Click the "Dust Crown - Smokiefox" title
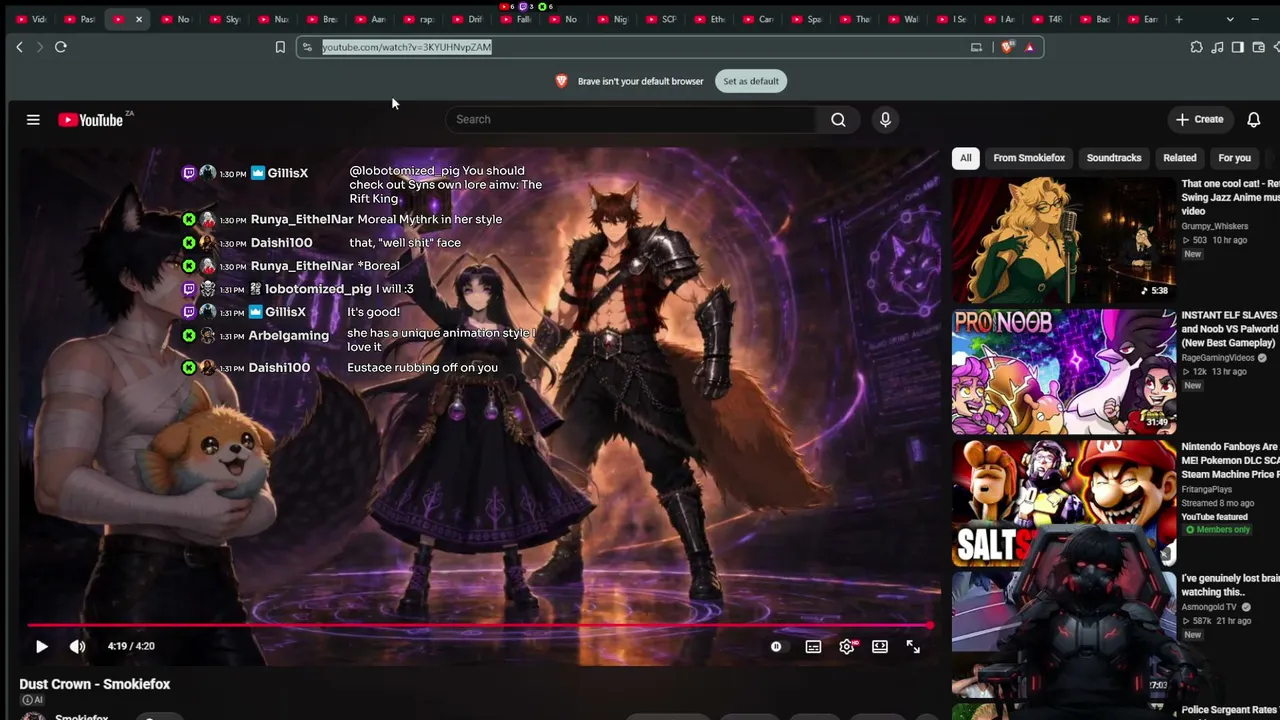1280x720 pixels. 95,684
